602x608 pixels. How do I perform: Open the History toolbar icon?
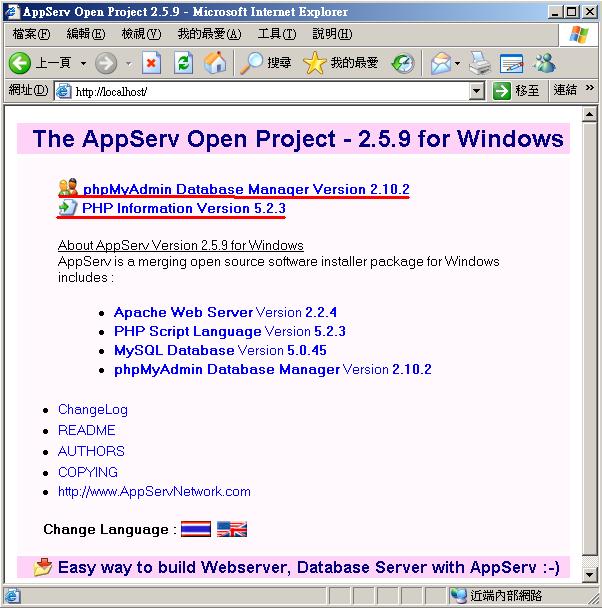[x=403, y=63]
